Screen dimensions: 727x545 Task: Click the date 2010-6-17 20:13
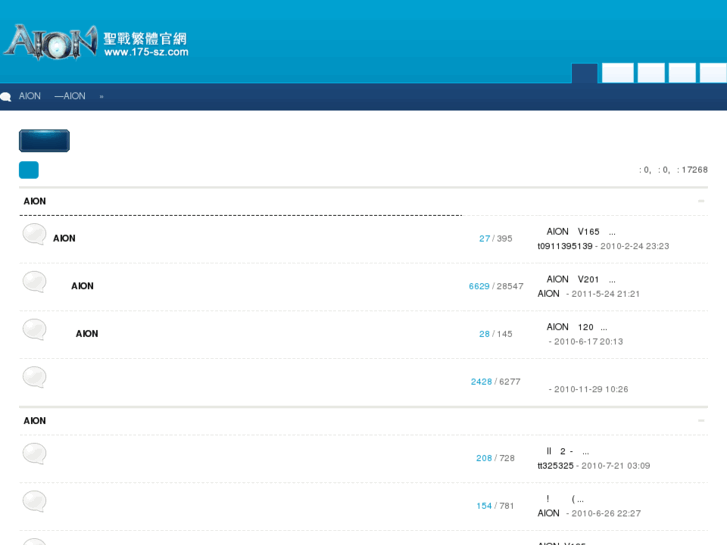(x=589, y=341)
